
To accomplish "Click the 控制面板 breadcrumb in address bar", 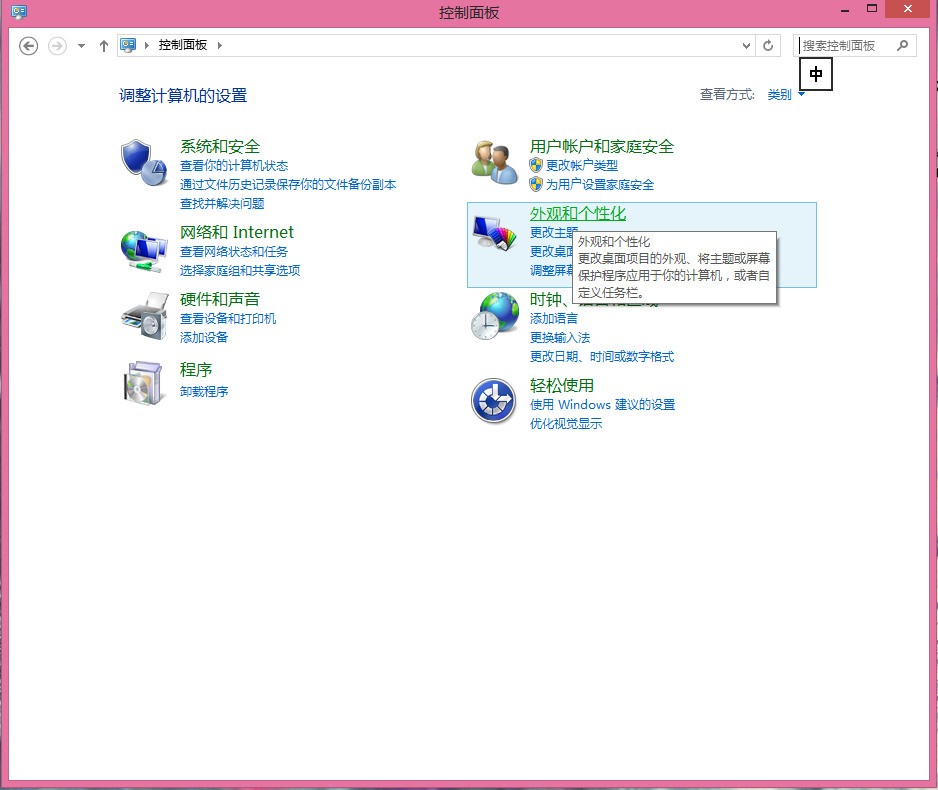I will [x=182, y=46].
